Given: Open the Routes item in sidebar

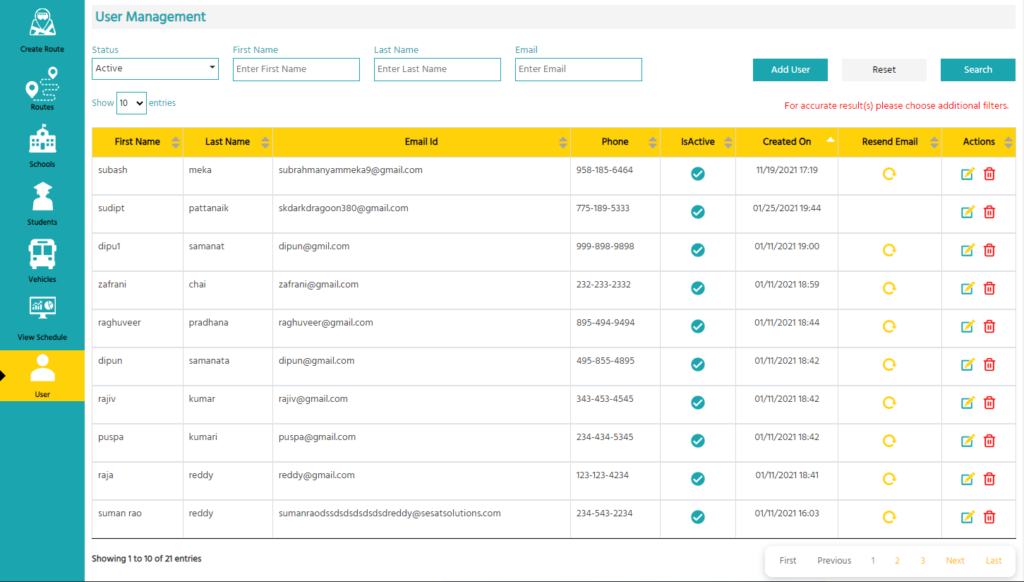Looking at the screenshot, I should (42, 86).
